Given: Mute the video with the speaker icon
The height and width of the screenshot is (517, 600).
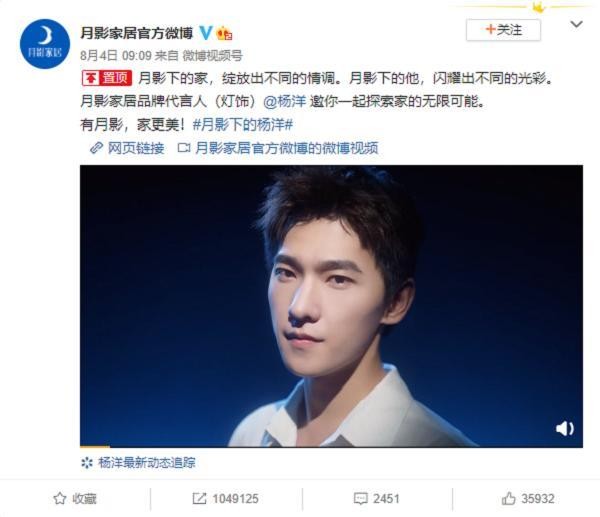Looking at the screenshot, I should [564, 428].
